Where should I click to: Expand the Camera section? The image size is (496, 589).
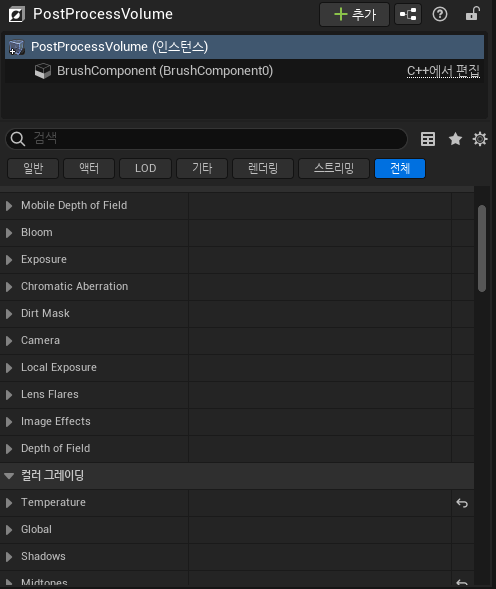click(9, 341)
